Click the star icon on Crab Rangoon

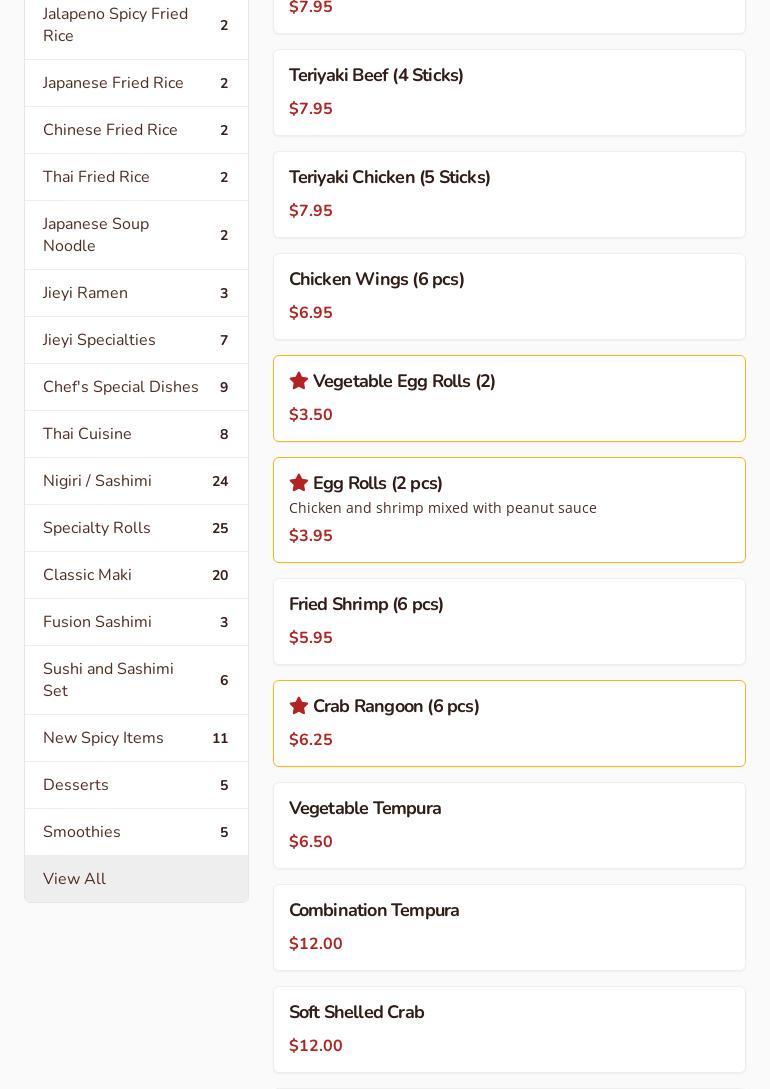(298, 706)
